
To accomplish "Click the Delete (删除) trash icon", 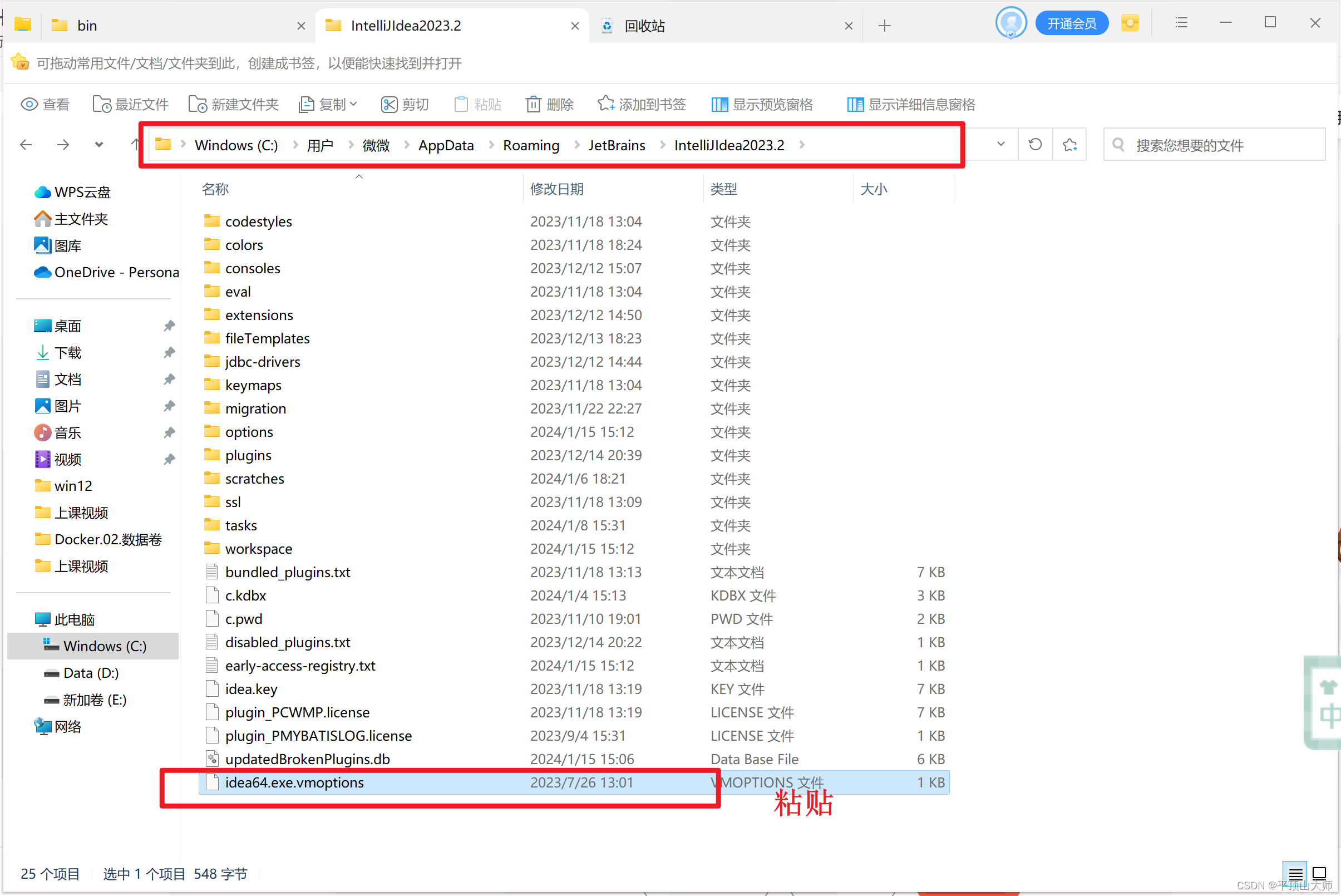I will tap(533, 104).
